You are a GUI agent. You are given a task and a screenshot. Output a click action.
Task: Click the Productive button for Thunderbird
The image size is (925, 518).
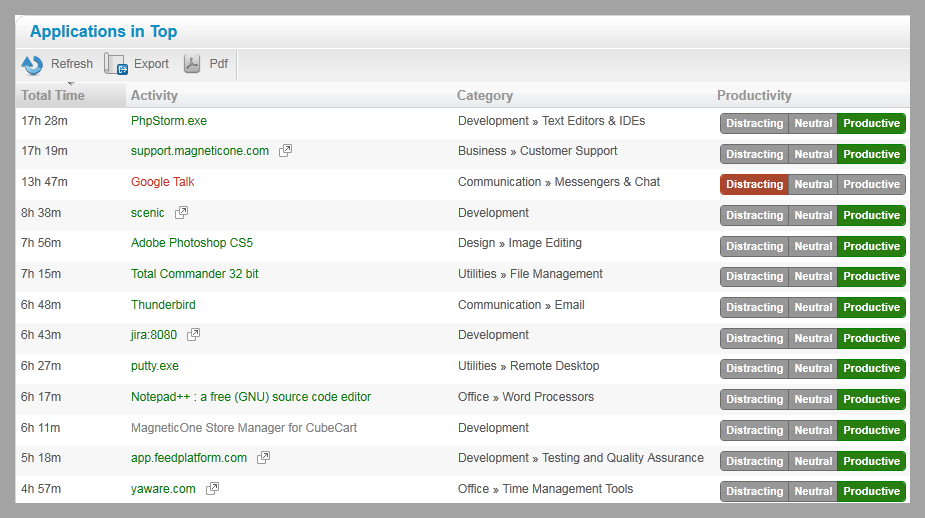[x=871, y=307]
